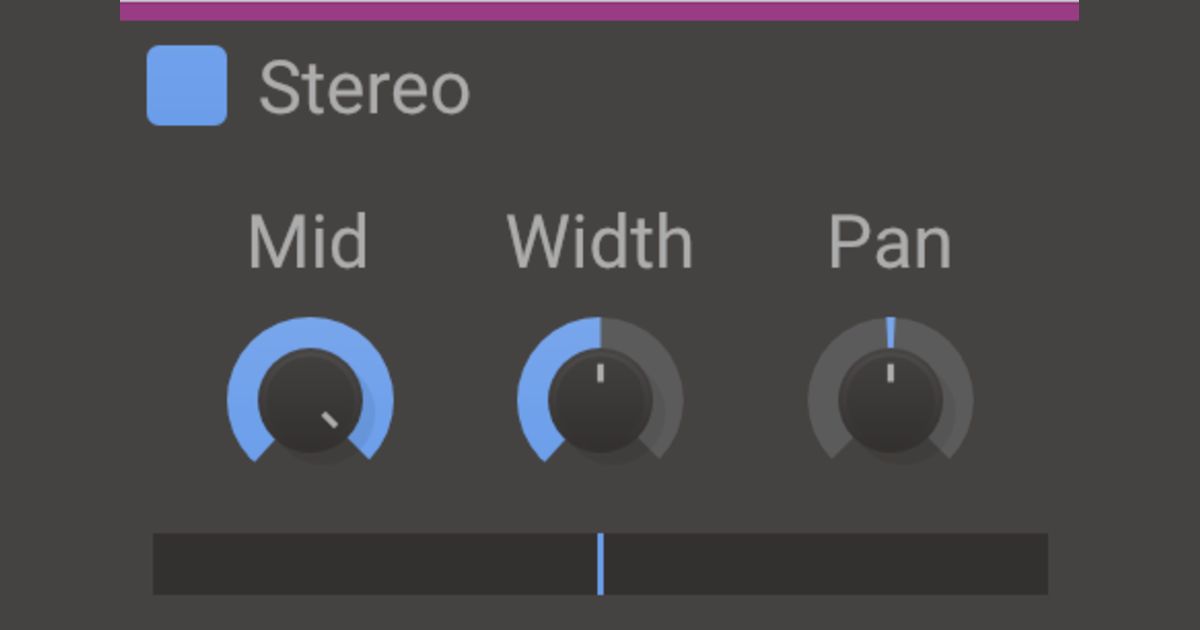This screenshot has width=1200, height=630.
Task: Click the blue marker at the top of the Pan ring
Action: [890, 332]
